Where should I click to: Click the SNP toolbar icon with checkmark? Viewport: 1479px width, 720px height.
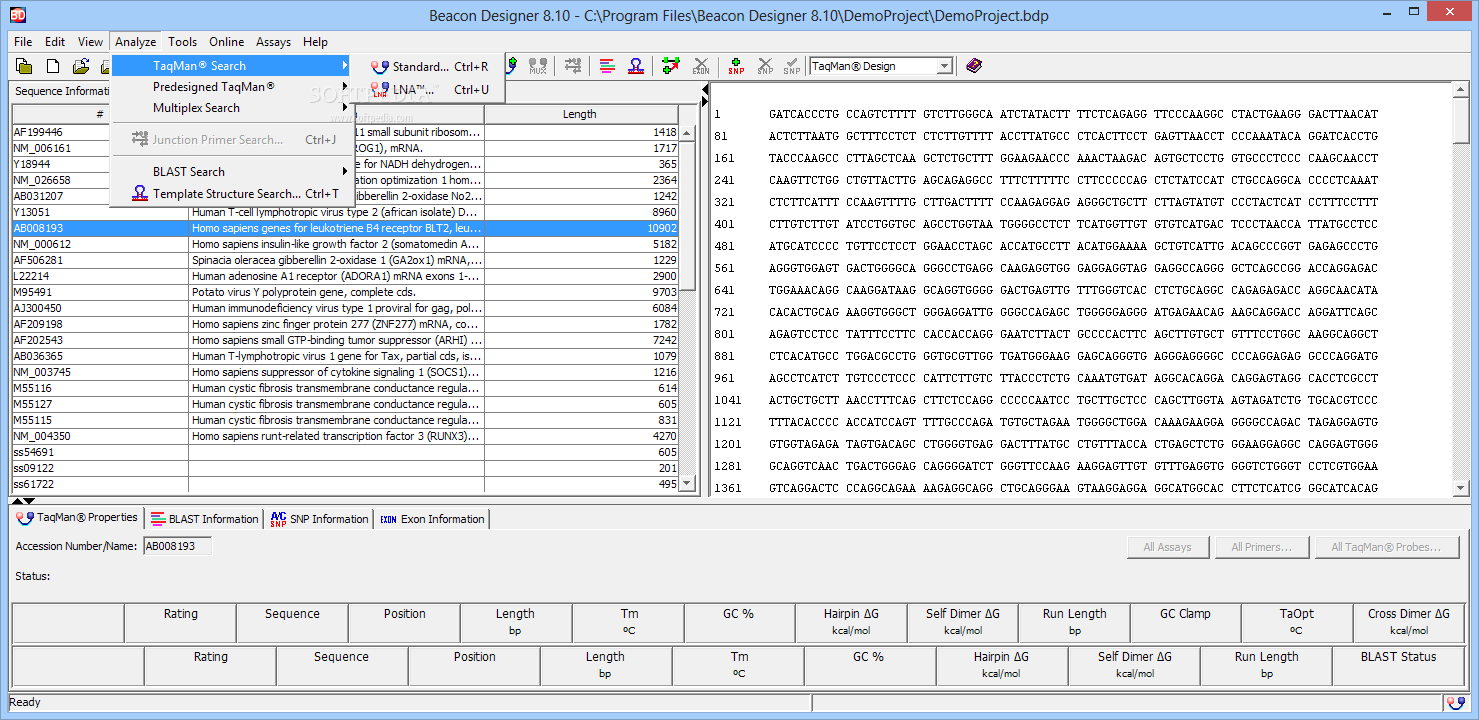point(792,66)
